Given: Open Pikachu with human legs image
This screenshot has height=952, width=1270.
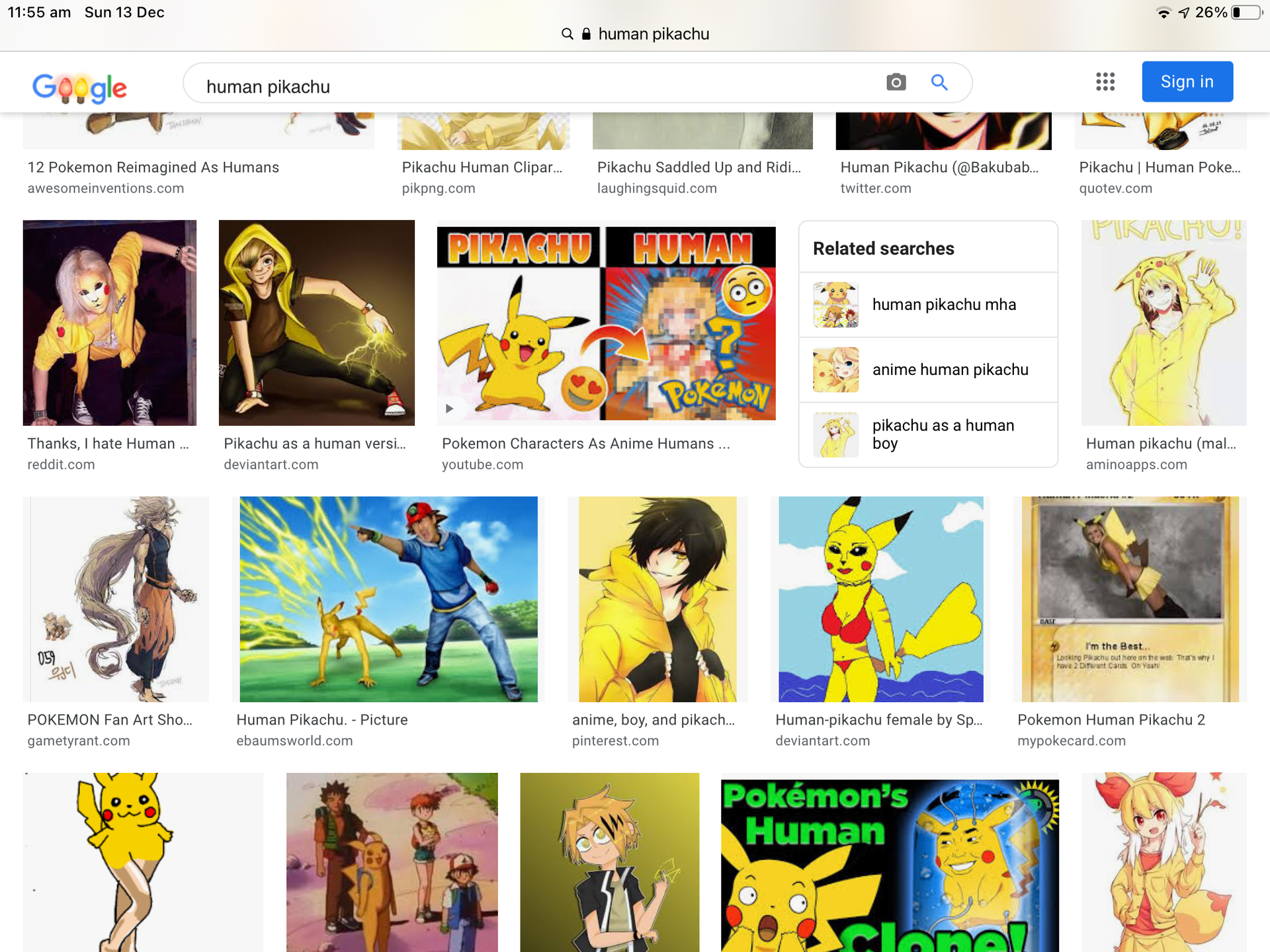Looking at the screenshot, I should coord(143,862).
